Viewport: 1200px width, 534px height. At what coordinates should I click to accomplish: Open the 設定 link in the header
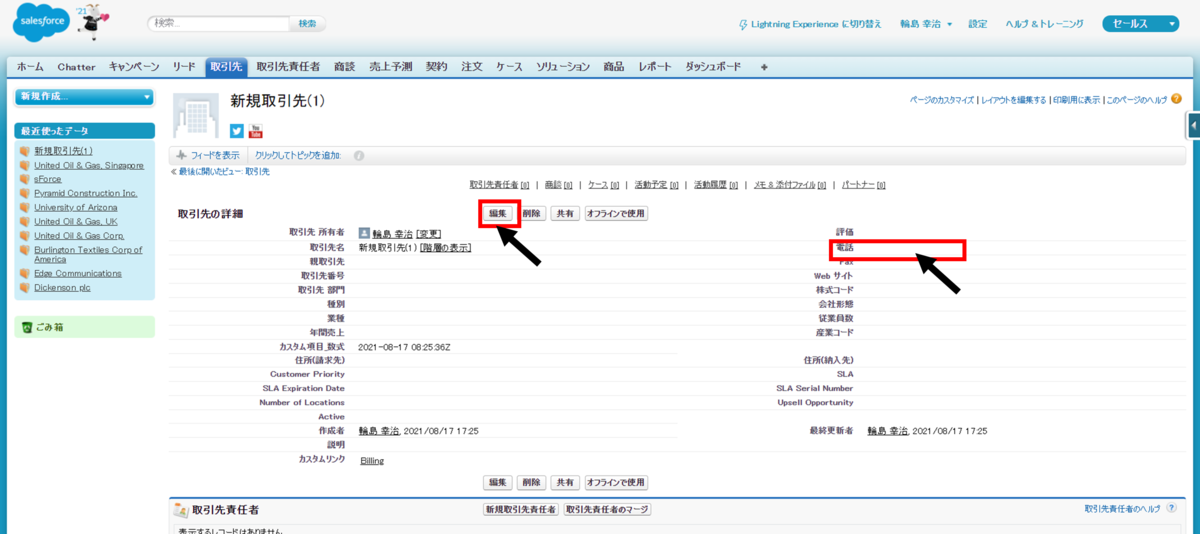(978, 24)
